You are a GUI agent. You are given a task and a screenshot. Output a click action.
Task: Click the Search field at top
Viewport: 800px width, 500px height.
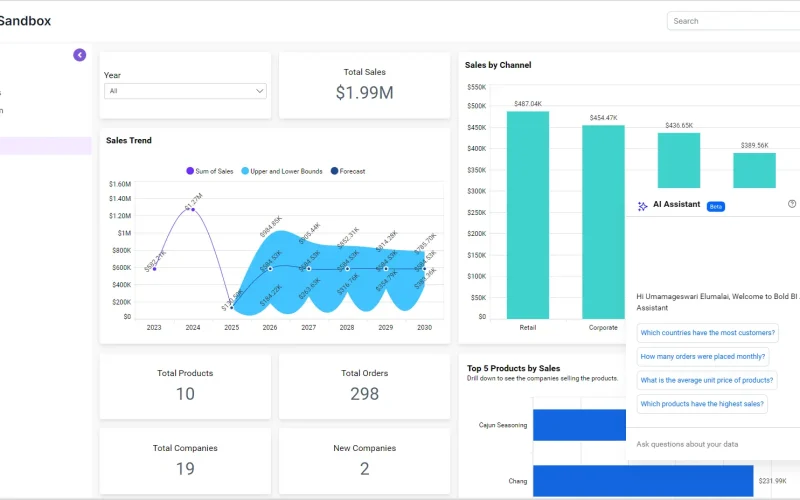pyautogui.click(x=735, y=21)
